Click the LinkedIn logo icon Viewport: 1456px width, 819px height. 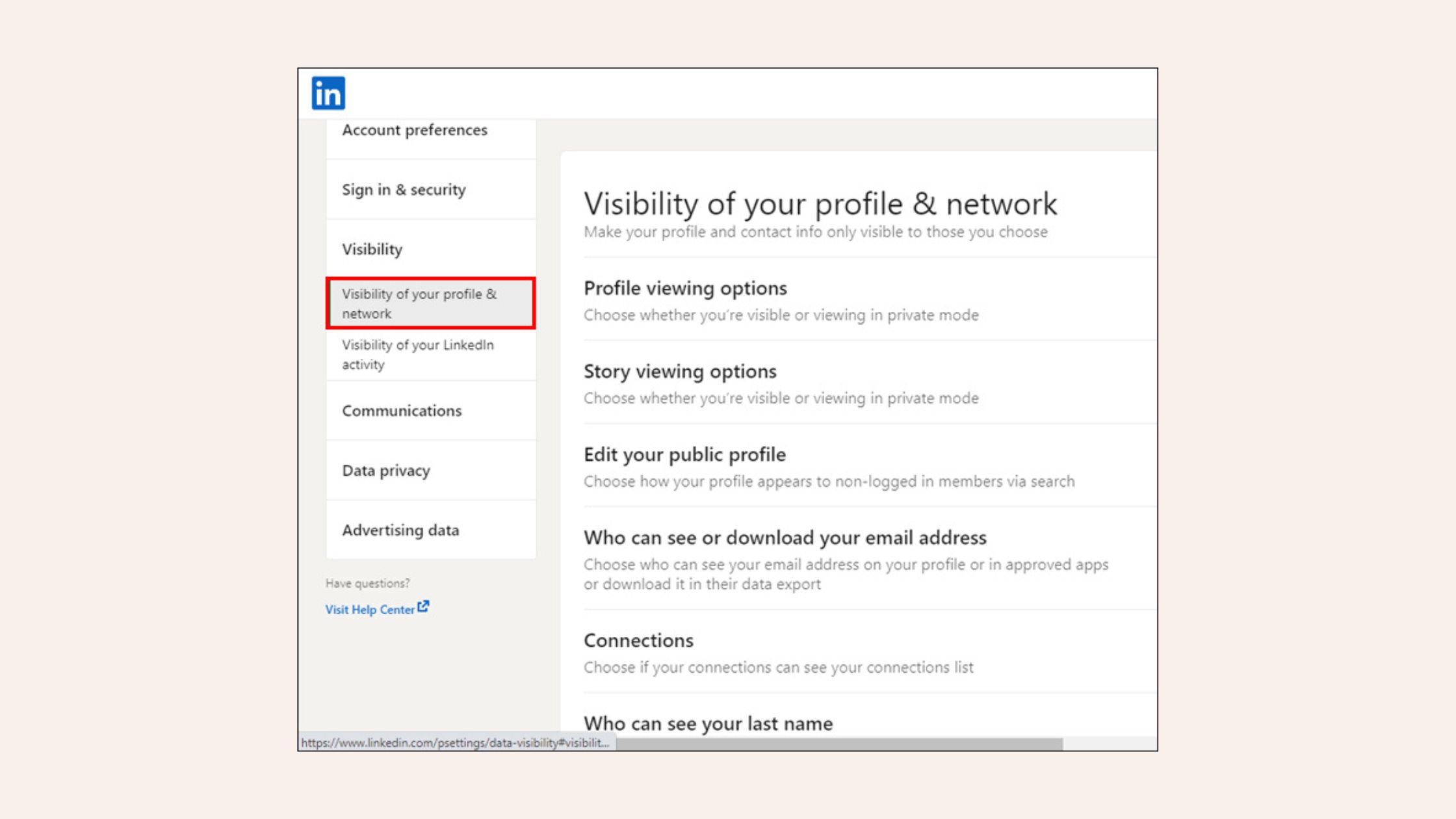click(x=328, y=94)
